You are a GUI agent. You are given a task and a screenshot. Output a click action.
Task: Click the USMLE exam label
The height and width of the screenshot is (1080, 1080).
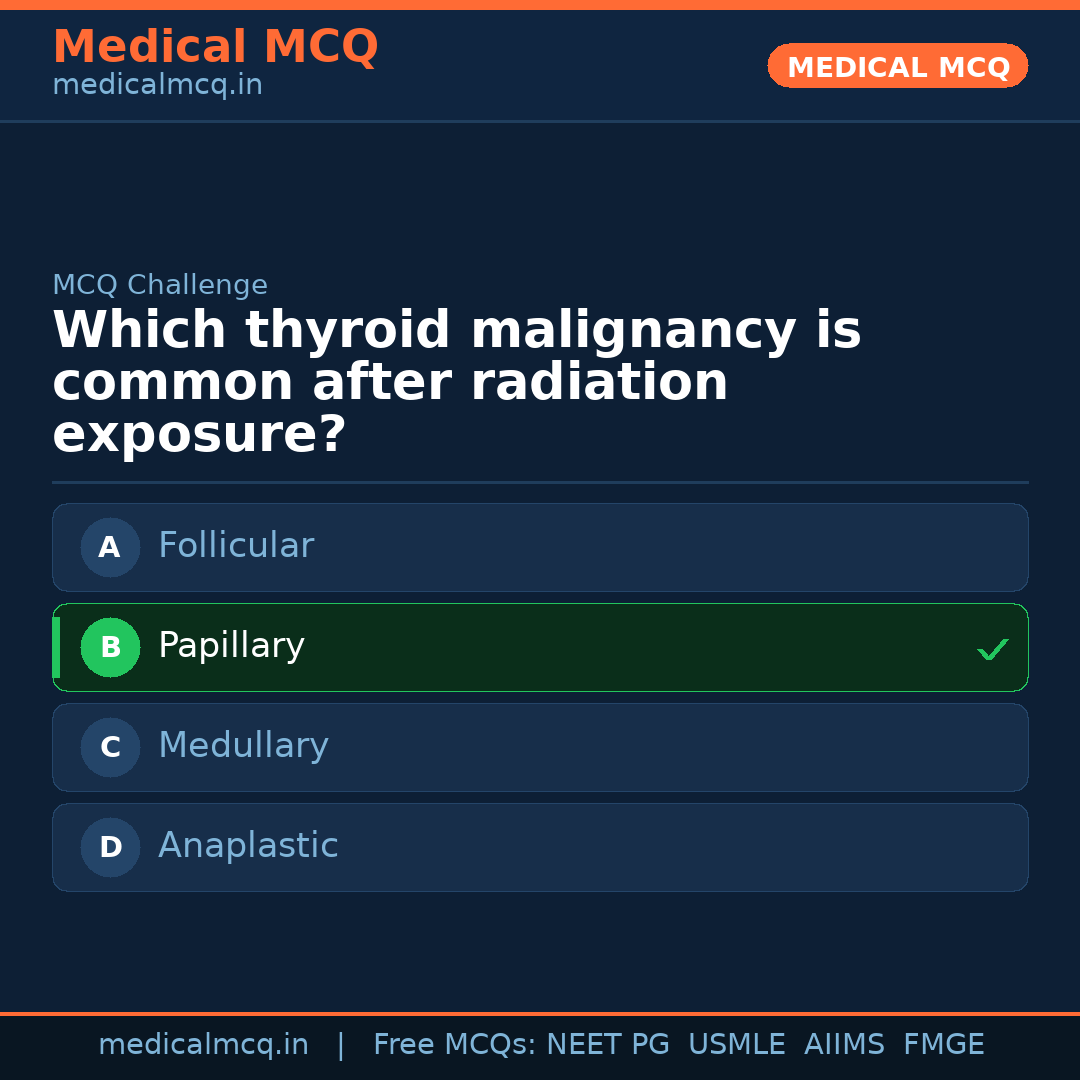tap(736, 1045)
